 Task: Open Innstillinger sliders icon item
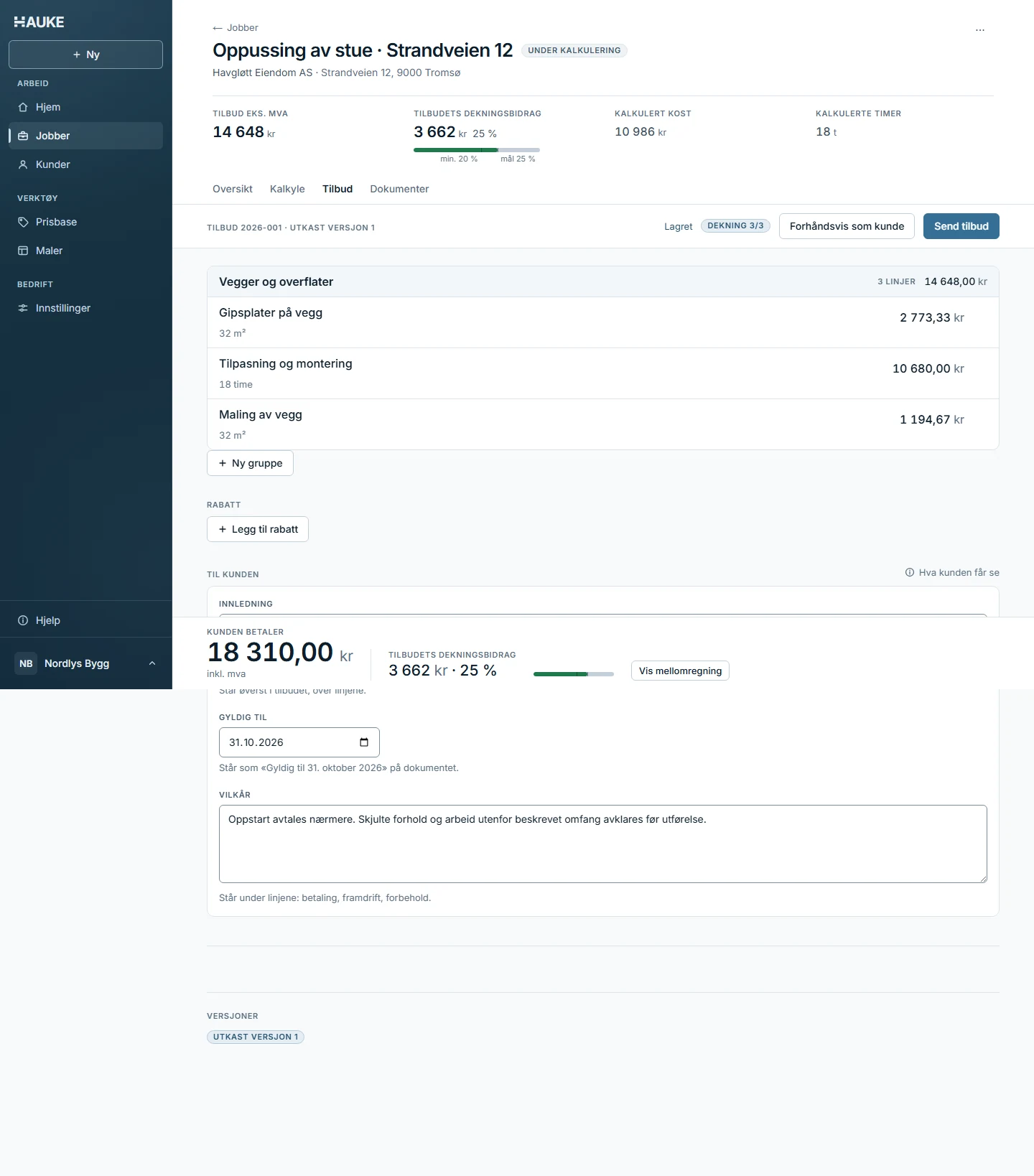click(x=85, y=308)
